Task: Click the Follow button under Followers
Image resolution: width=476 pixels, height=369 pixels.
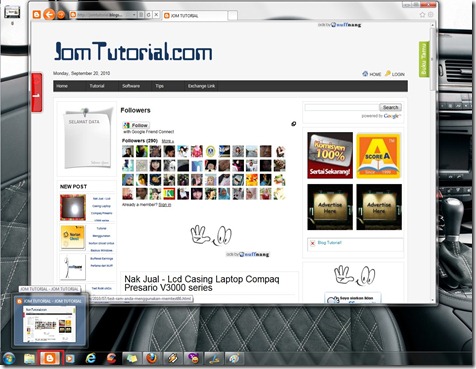Action: tap(136, 125)
